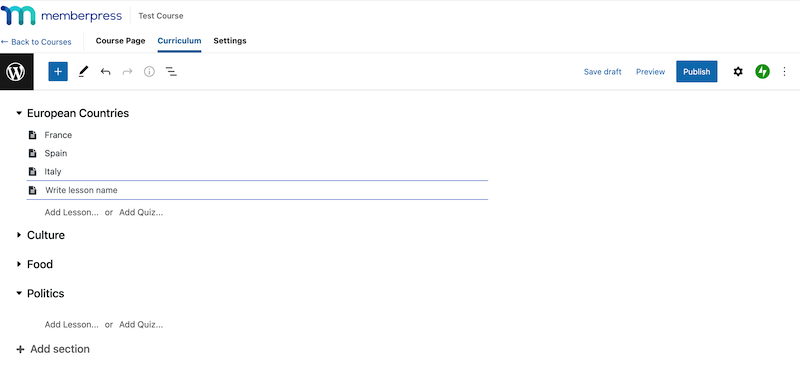
Task: Add Lesson under European Countries
Action: 71,212
